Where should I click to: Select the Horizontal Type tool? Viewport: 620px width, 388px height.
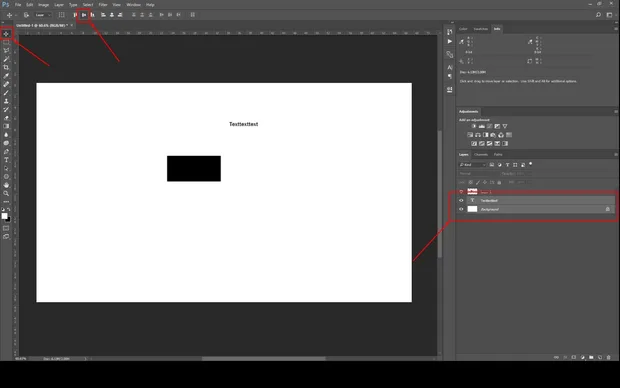pos(6,160)
